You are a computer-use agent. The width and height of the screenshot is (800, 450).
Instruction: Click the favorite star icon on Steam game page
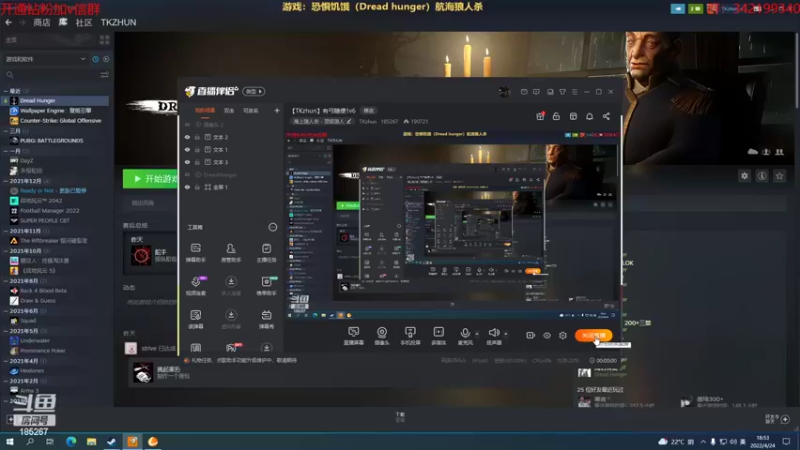point(779,176)
